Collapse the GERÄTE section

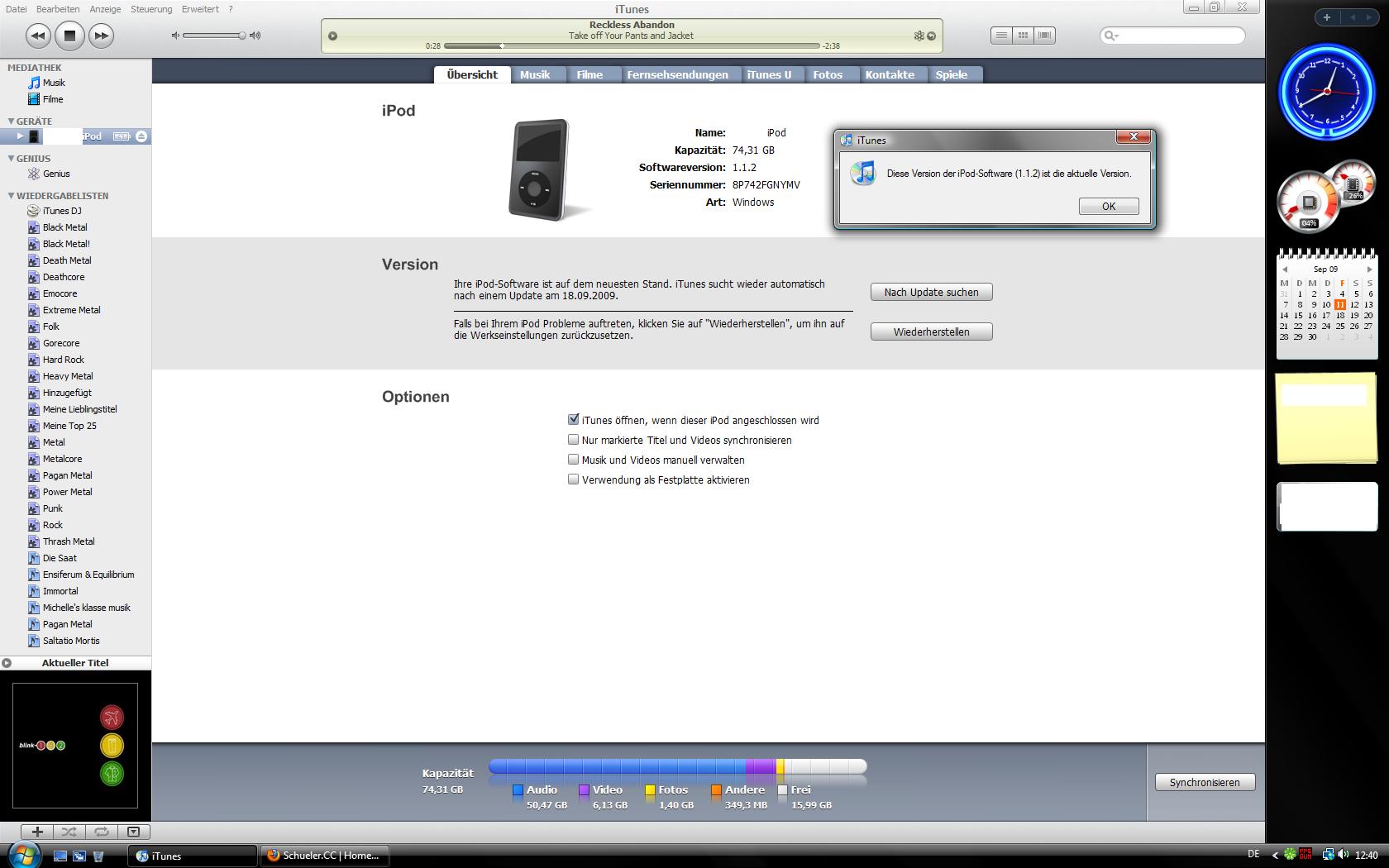(x=12, y=122)
